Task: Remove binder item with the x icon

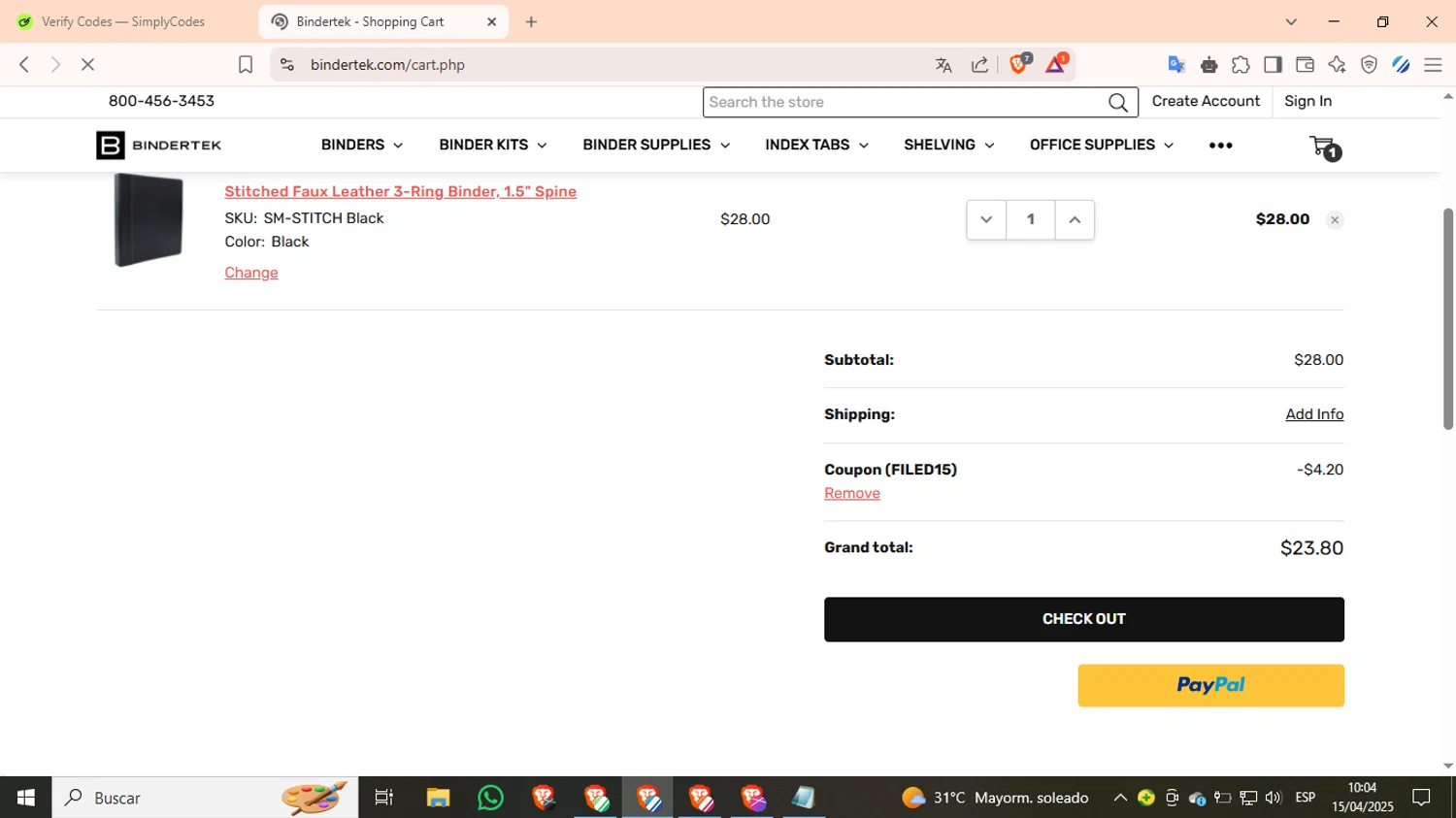Action: (1335, 220)
